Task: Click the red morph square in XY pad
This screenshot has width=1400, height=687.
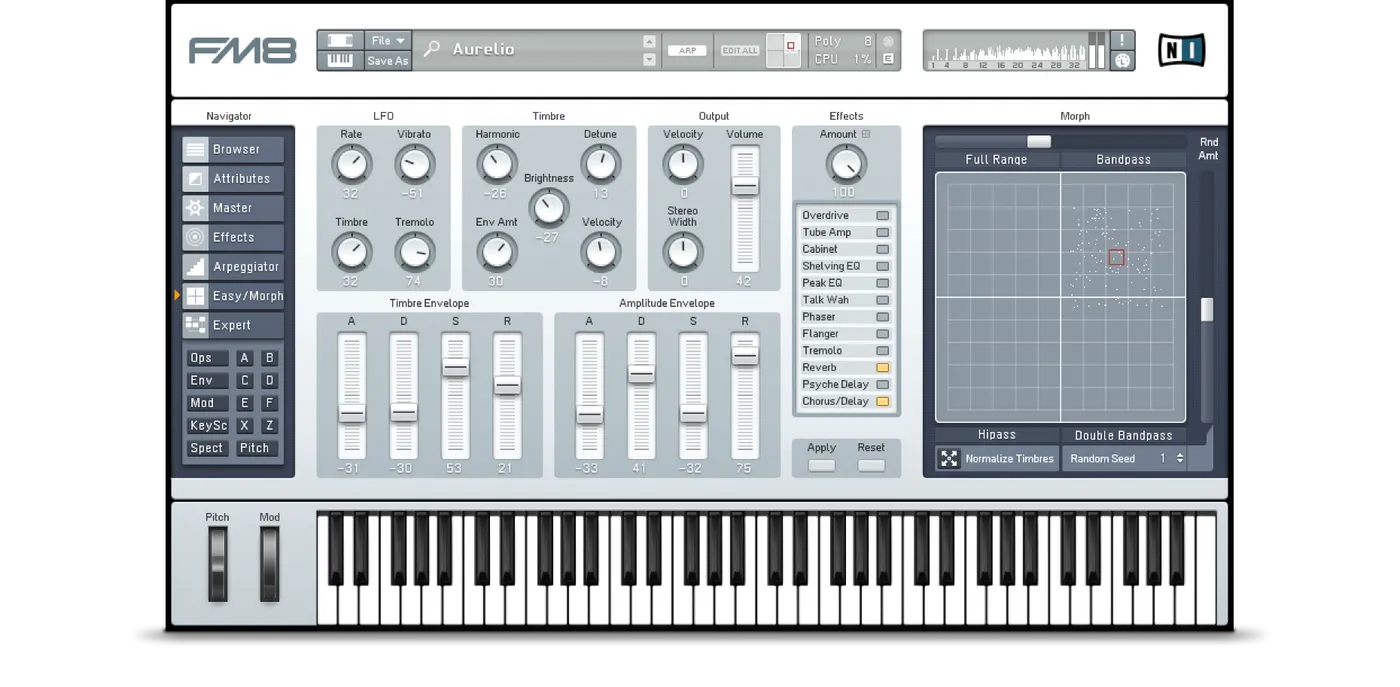Action: (1116, 258)
